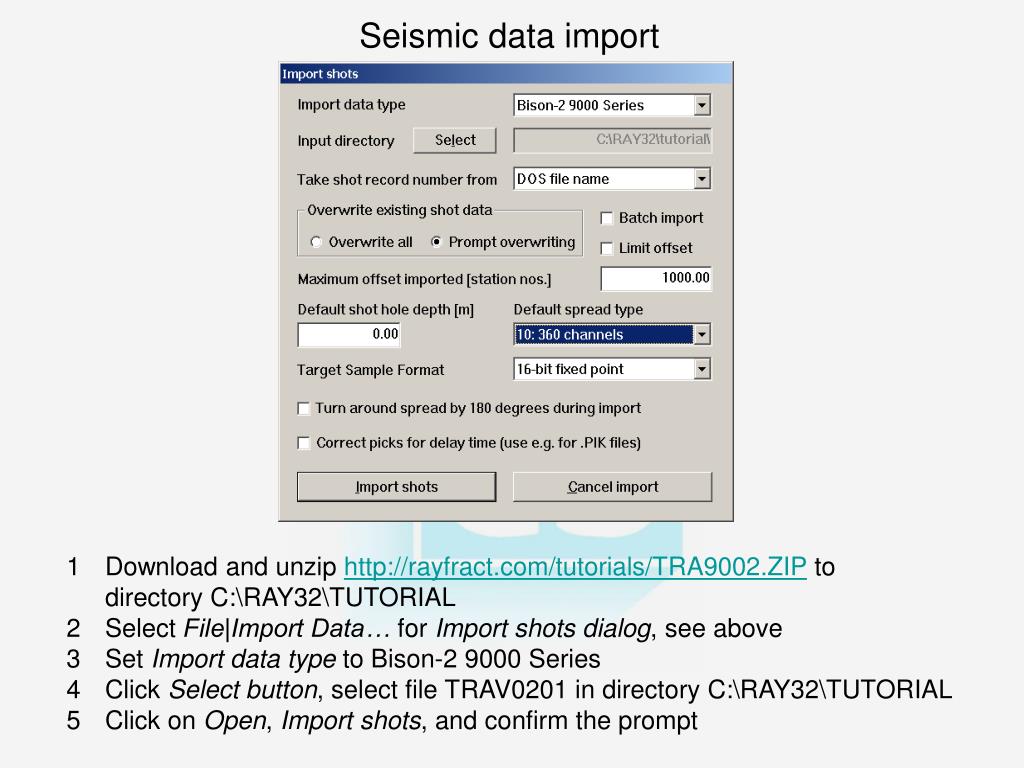Click the input directory path field
This screenshot has height=768, width=1024.
click(612, 140)
